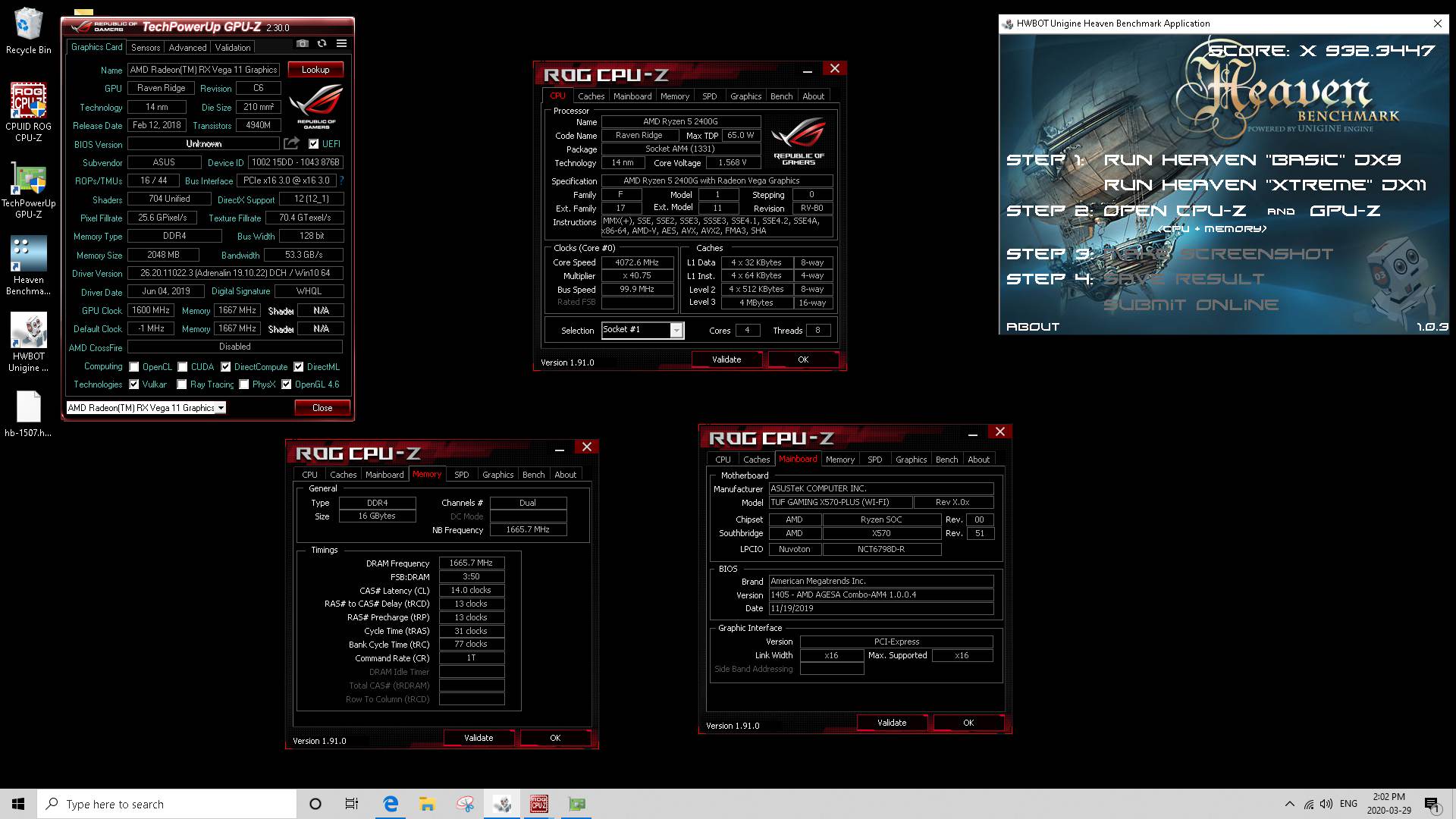This screenshot has height=819, width=1456.
Task: Switch to GPU-Z Advanced tab
Action: [187, 47]
